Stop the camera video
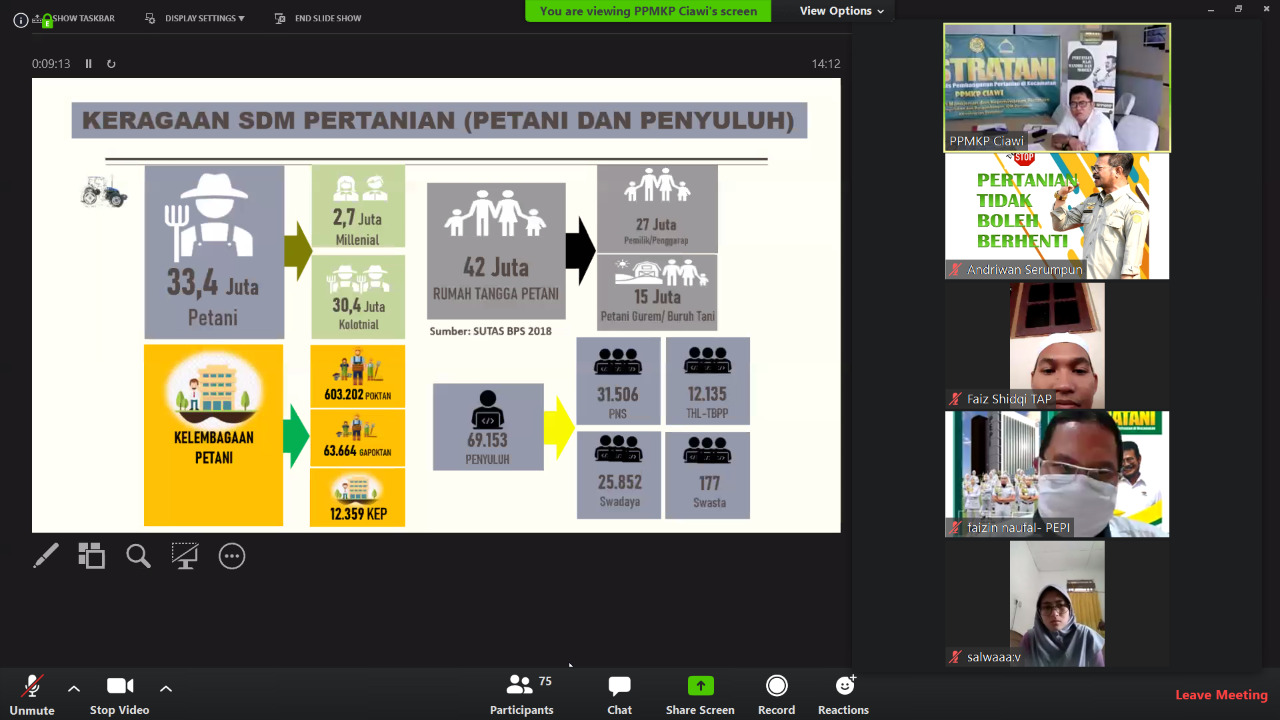The image size is (1280, 720). (119, 694)
